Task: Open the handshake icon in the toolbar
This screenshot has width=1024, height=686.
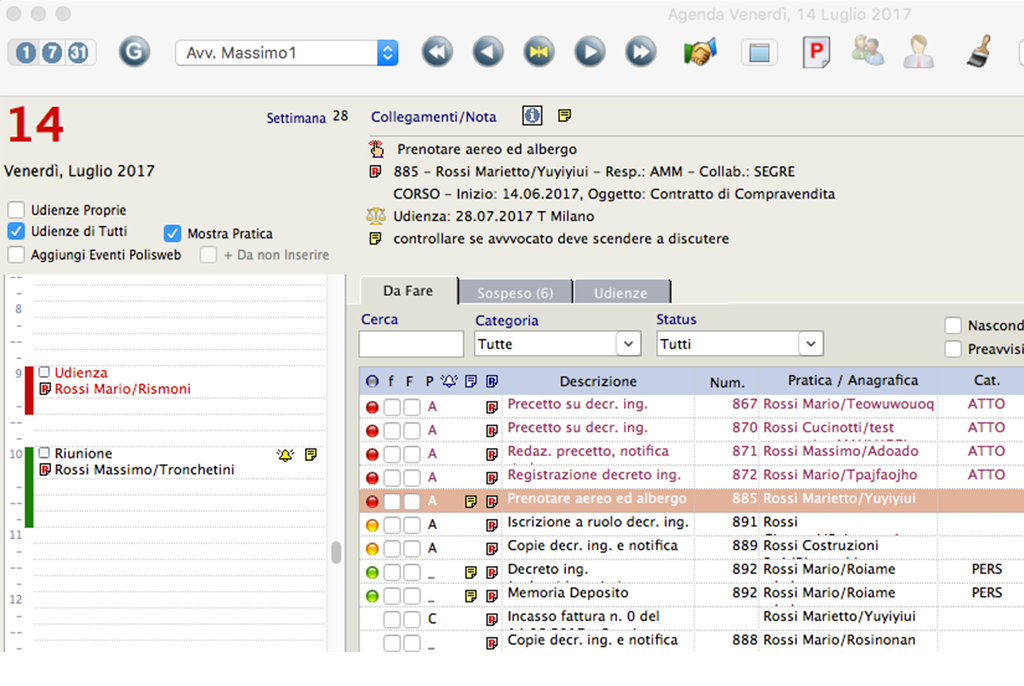Action: point(700,51)
